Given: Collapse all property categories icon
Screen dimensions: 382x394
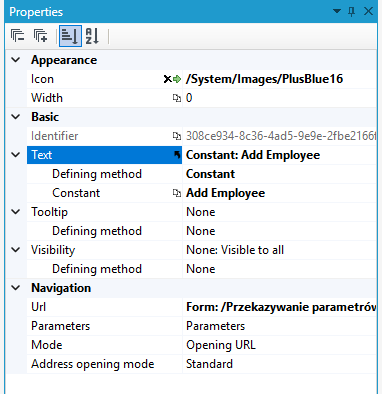Looking at the screenshot, I should point(18,35).
